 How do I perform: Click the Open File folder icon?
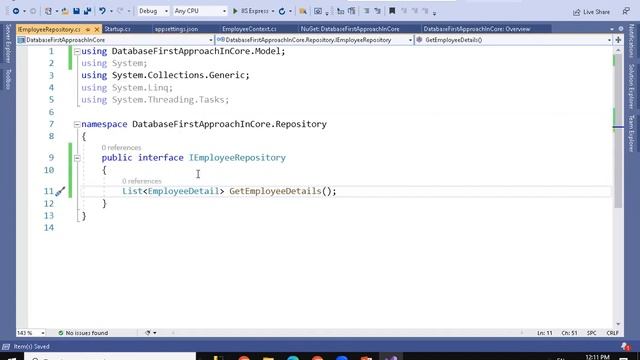tap(65, 11)
